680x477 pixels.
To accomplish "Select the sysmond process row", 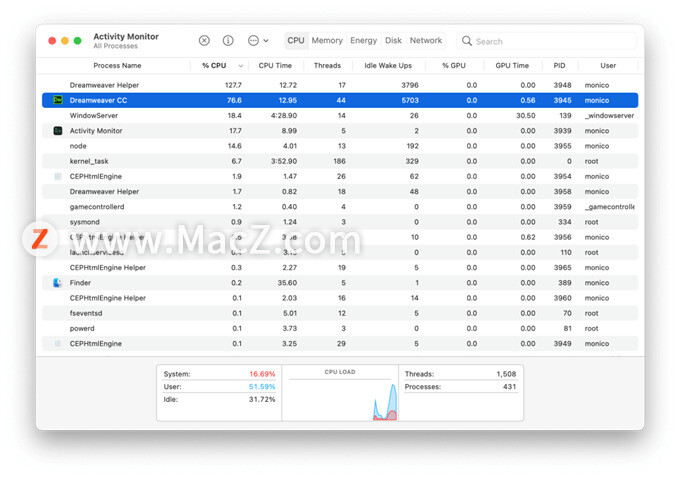I will pos(340,222).
